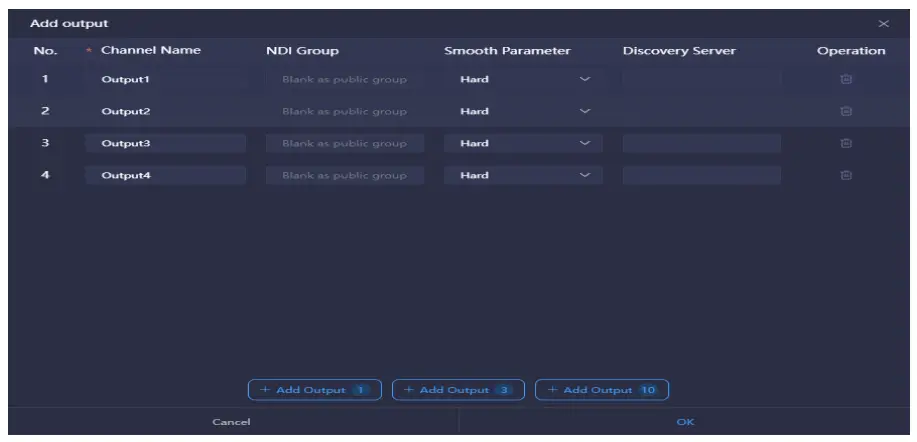The height and width of the screenshot is (442, 917).
Task: Select row number 2
Action: click(45, 111)
